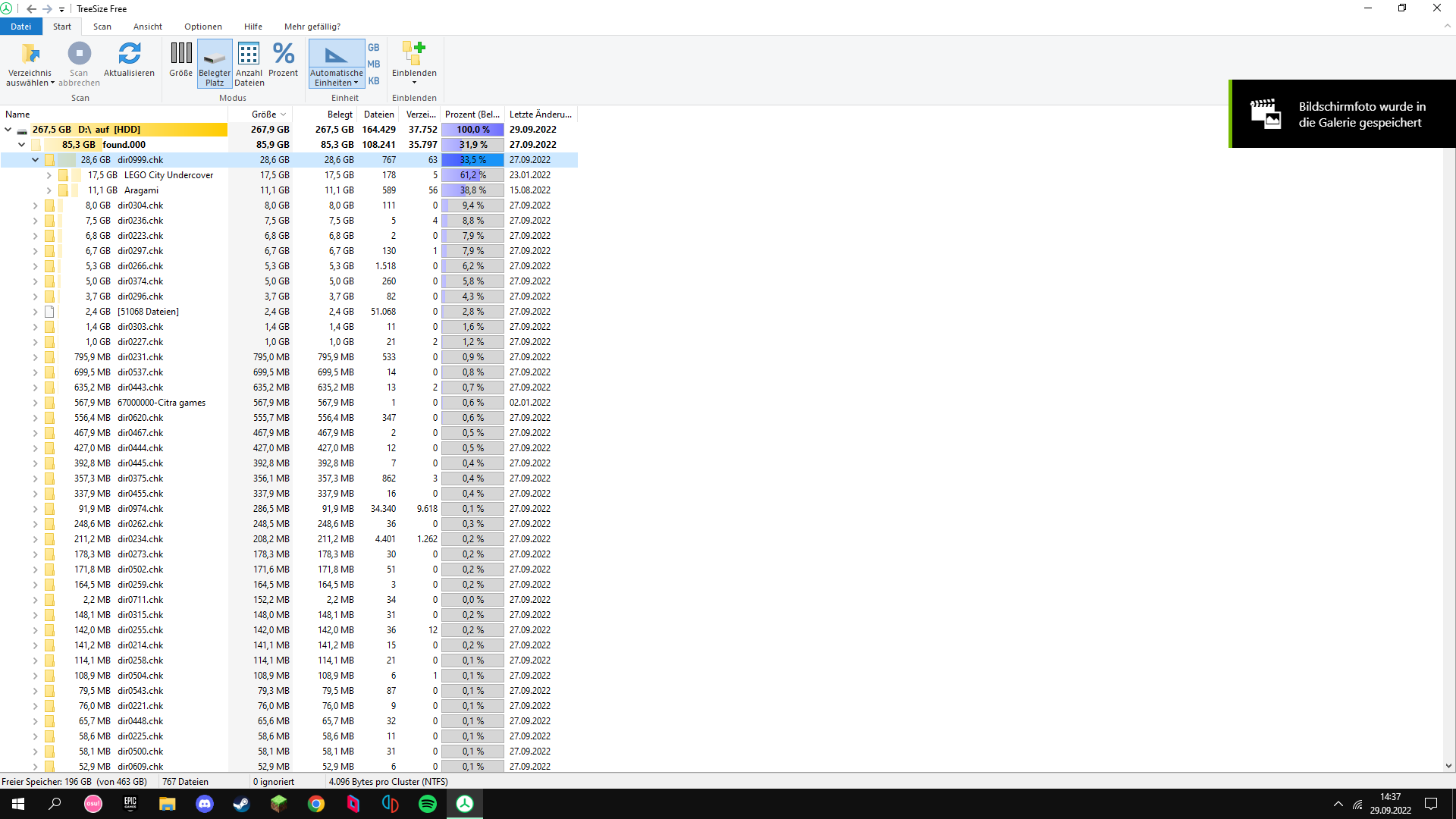
Task: Activate the Anzahl Dateien view
Action: click(249, 63)
